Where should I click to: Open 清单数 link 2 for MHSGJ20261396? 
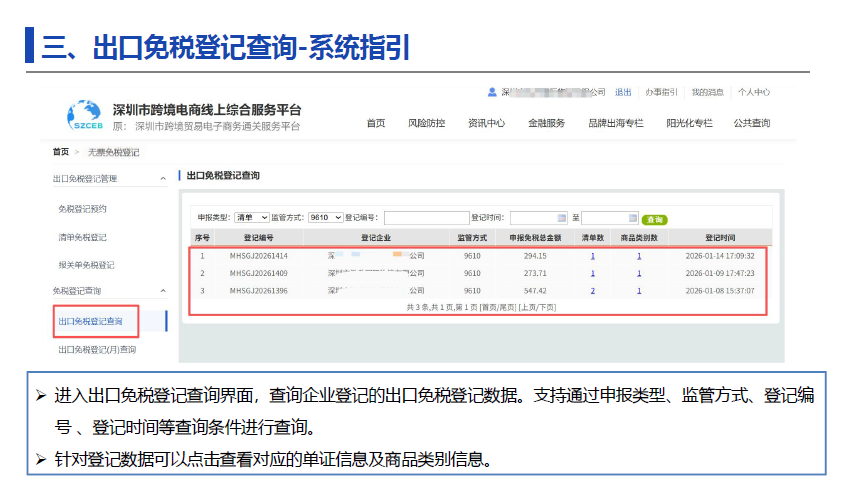point(593,290)
